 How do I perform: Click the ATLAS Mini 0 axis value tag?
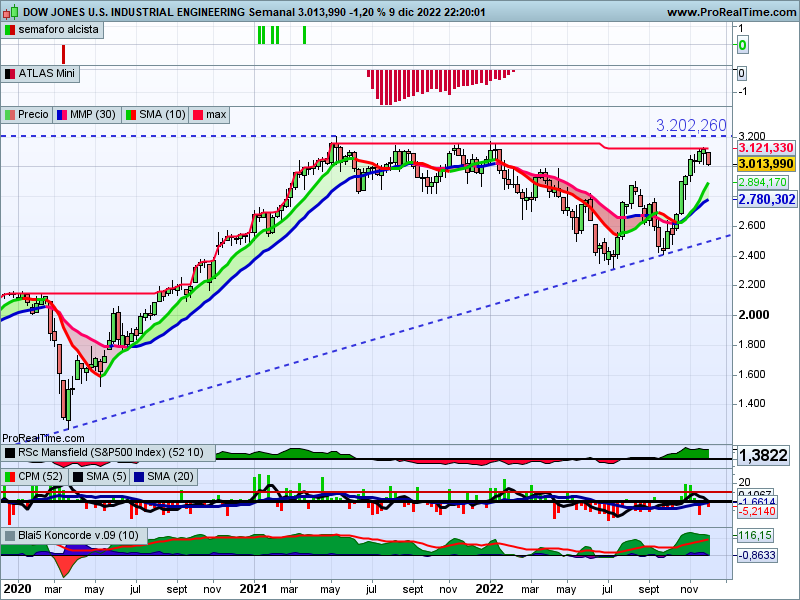coord(742,73)
